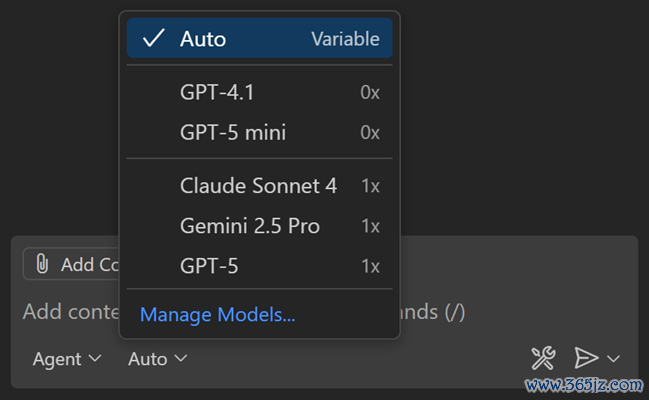649x400 pixels.
Task: Select the Auto model option
Action: (203, 39)
